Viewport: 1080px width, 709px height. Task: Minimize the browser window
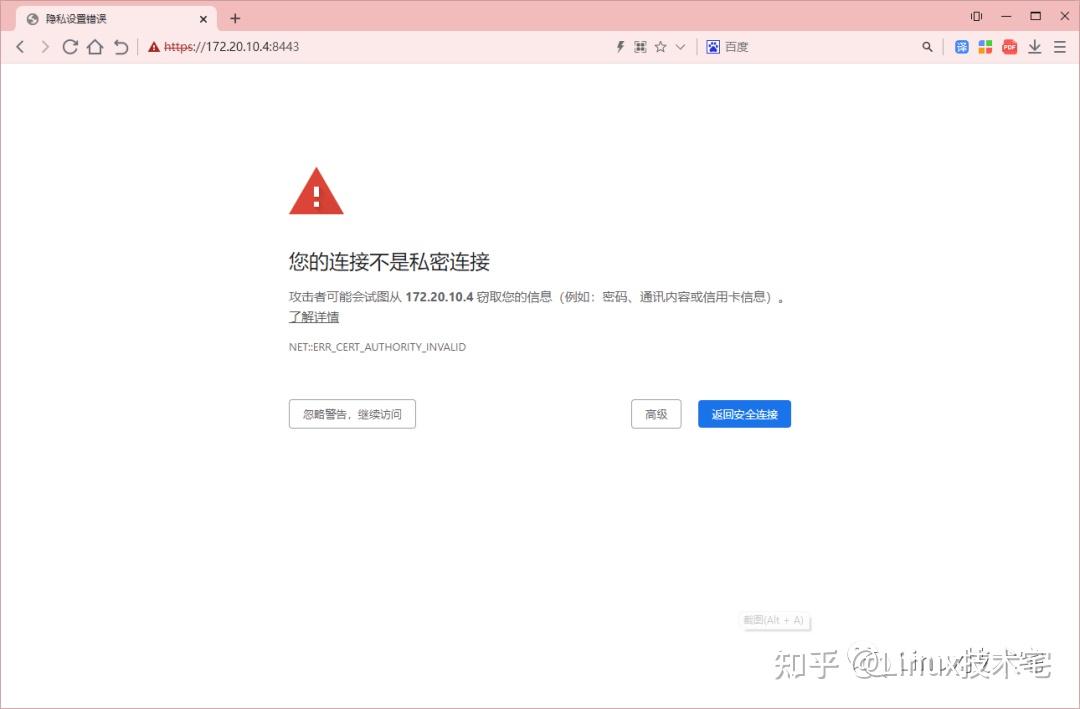pos(1006,16)
